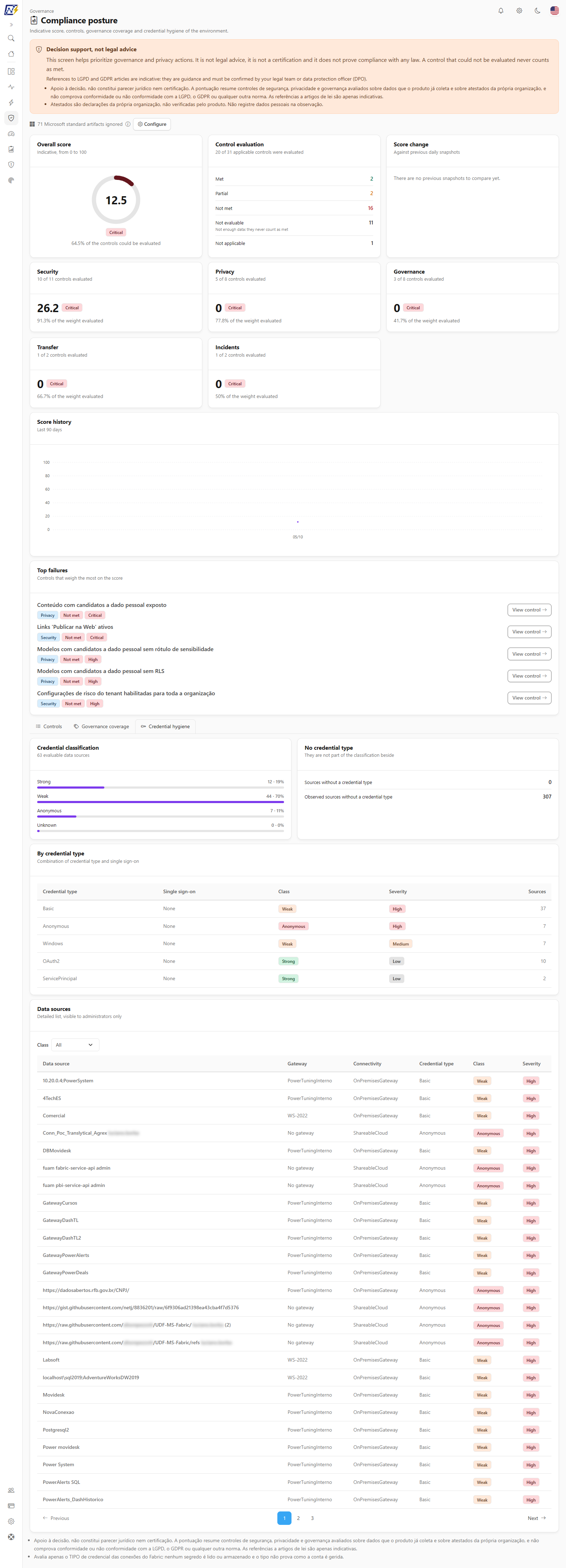This screenshot has height=1568, width=566.
Task: Open the users icon in lower sidebar
Action: (11, 1490)
